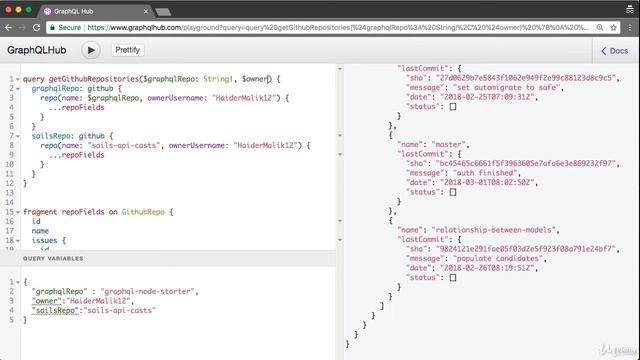640x360 pixels.
Task: Collapse the first lastCommit block in the results
Action: [x=340, y=69]
